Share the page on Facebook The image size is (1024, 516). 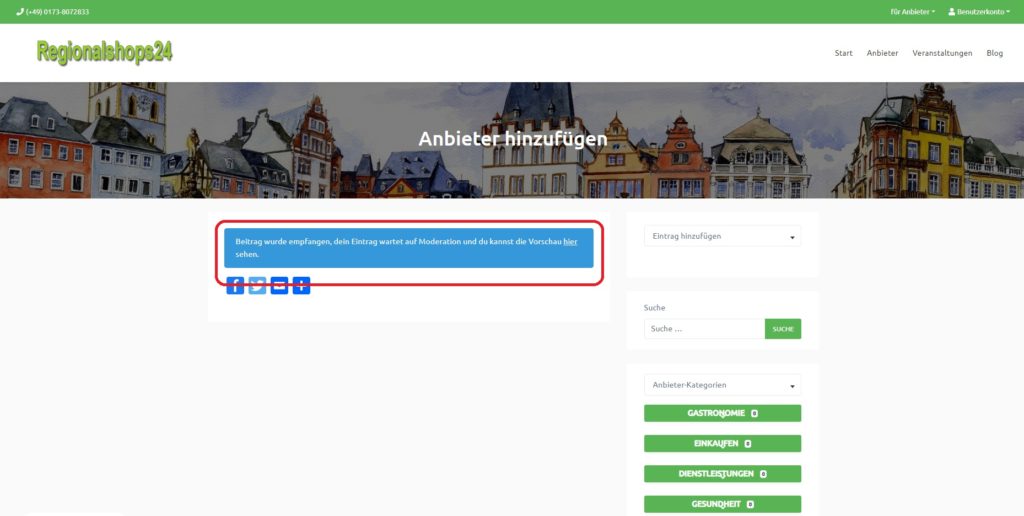pyautogui.click(x=235, y=286)
